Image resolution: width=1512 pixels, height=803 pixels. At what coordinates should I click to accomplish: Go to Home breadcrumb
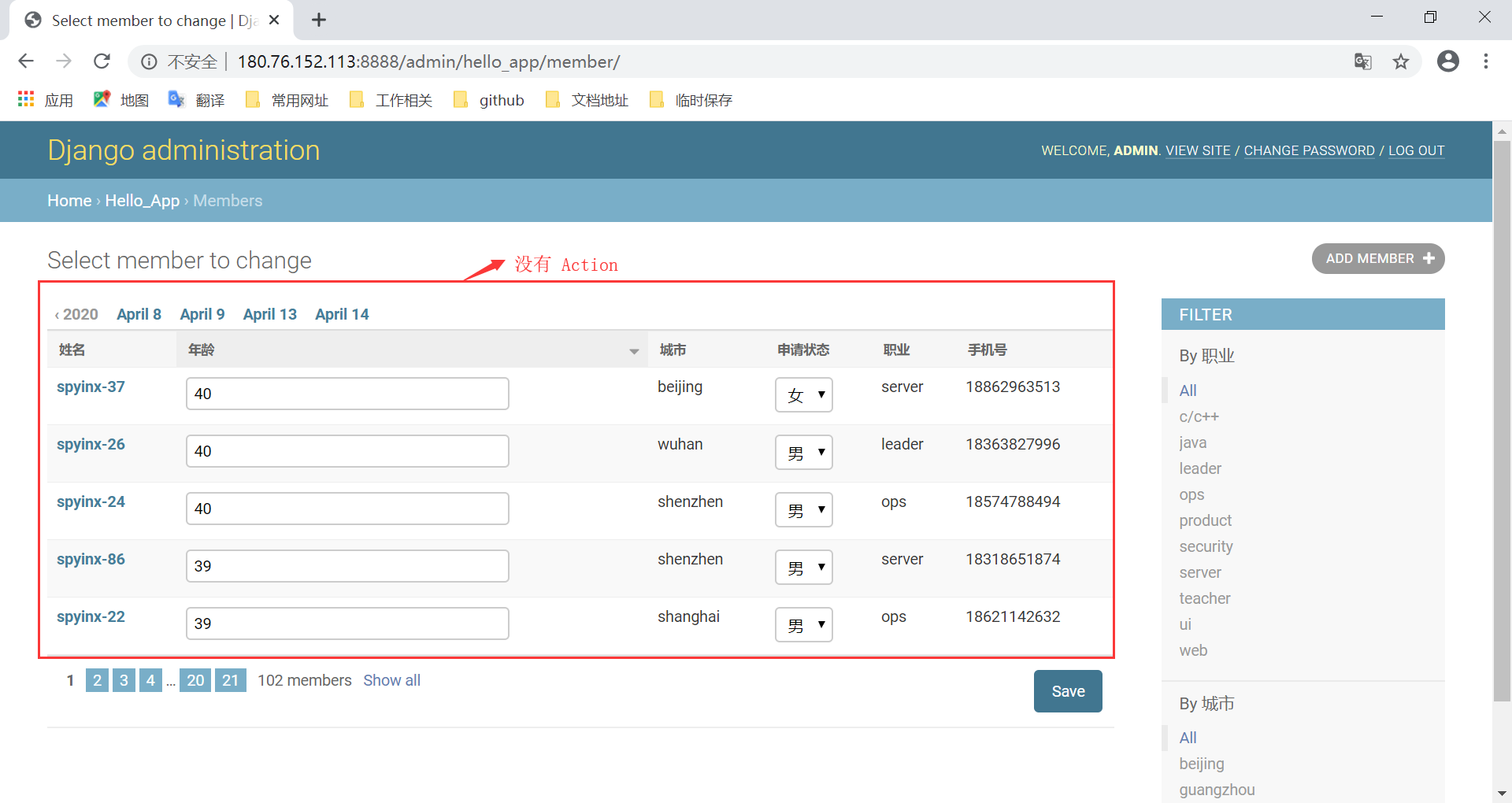69,201
